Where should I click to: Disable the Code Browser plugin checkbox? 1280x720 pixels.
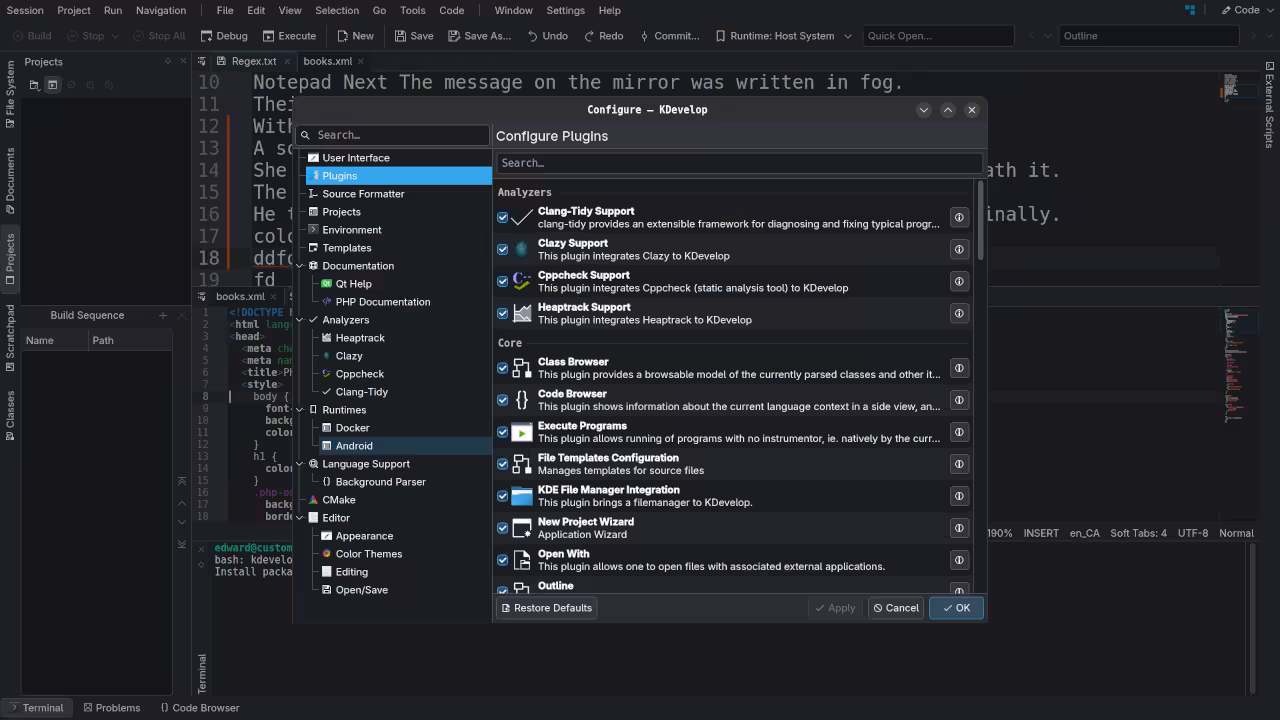pyautogui.click(x=503, y=400)
